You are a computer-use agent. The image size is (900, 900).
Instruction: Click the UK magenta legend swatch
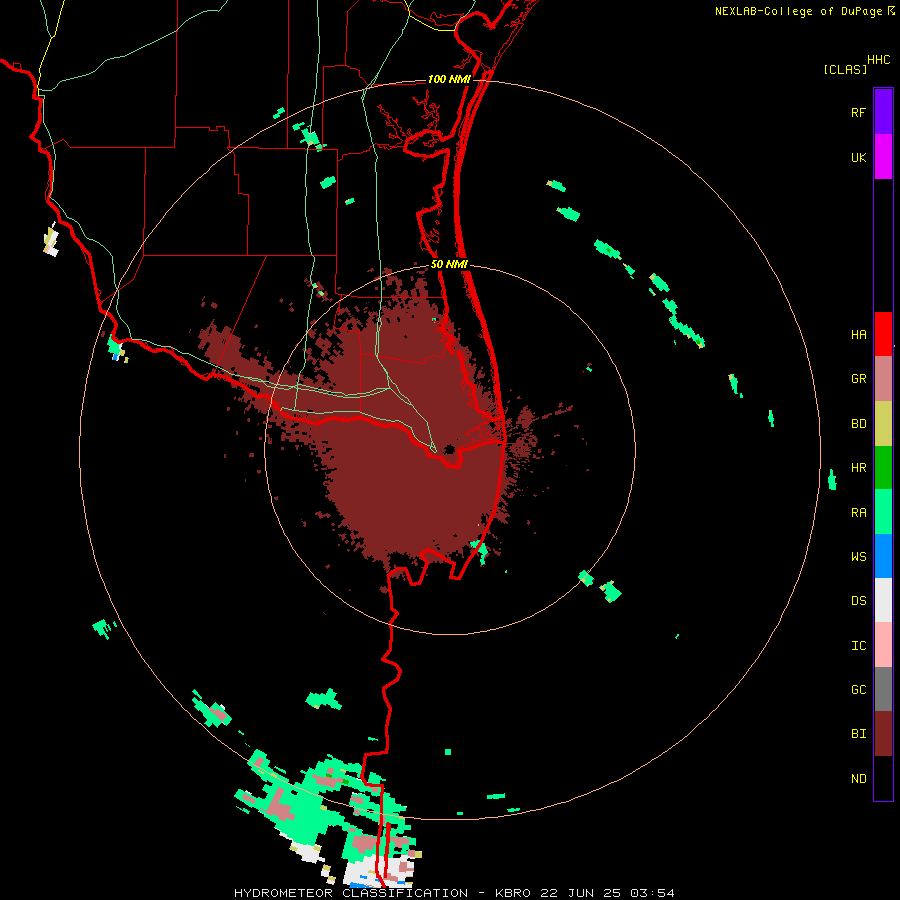(x=883, y=157)
